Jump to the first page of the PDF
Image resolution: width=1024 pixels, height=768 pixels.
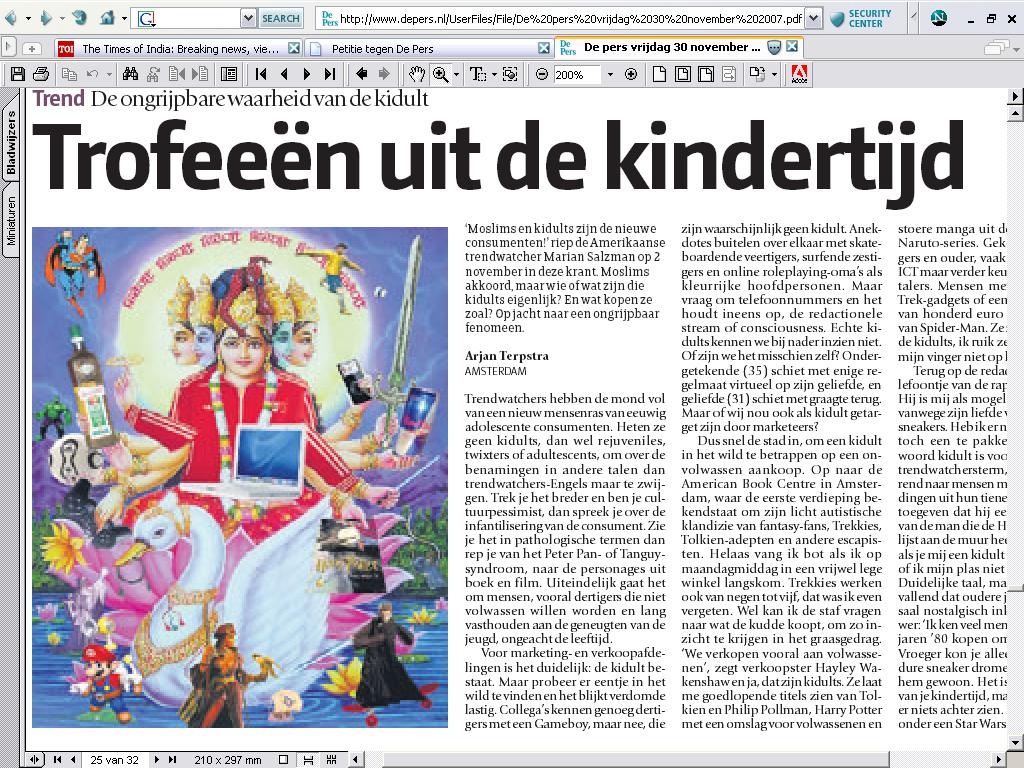pyautogui.click(x=261, y=74)
